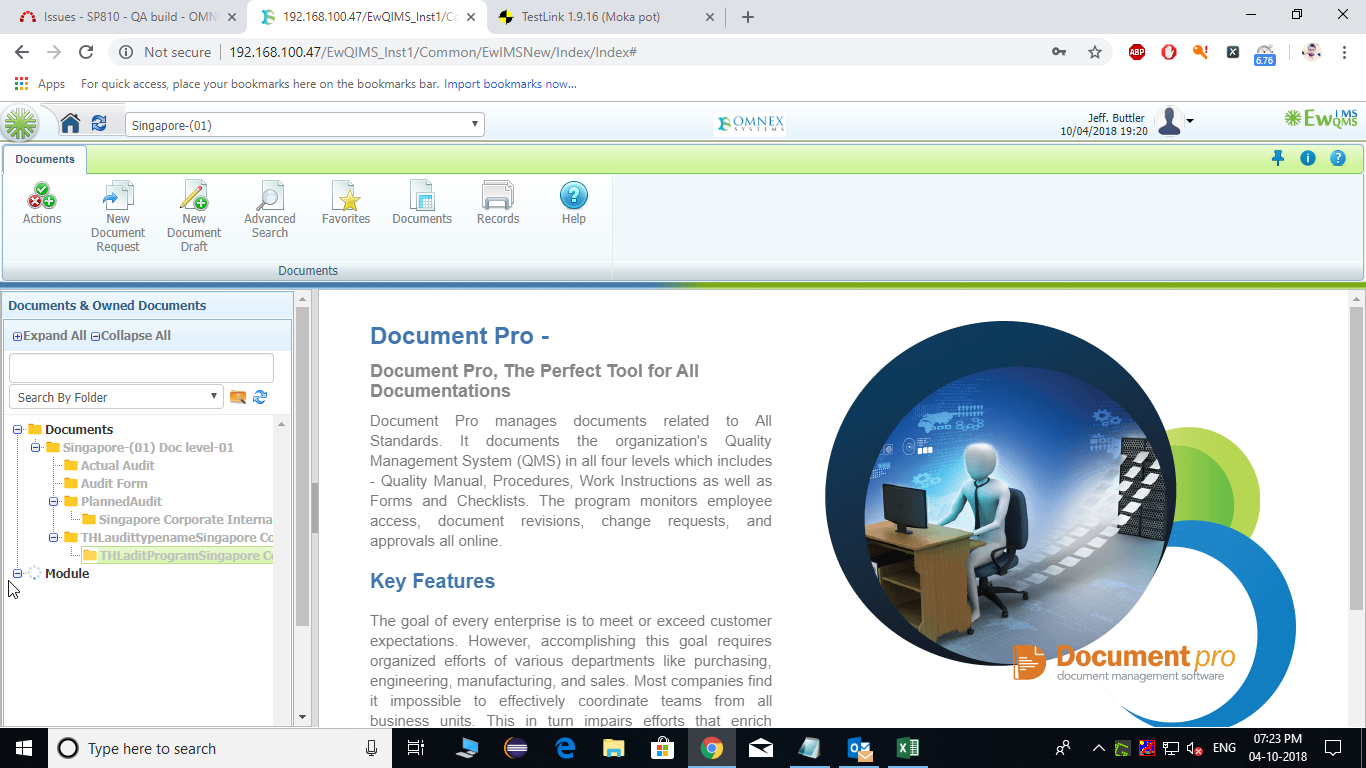
Task: Open Help in the ribbon
Action: pos(574,203)
